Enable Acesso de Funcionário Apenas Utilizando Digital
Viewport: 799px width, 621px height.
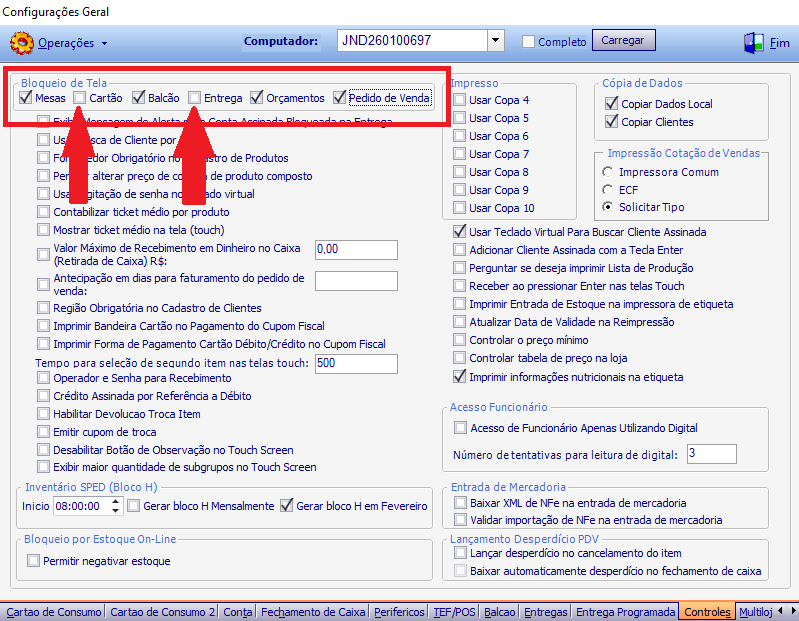(460, 427)
